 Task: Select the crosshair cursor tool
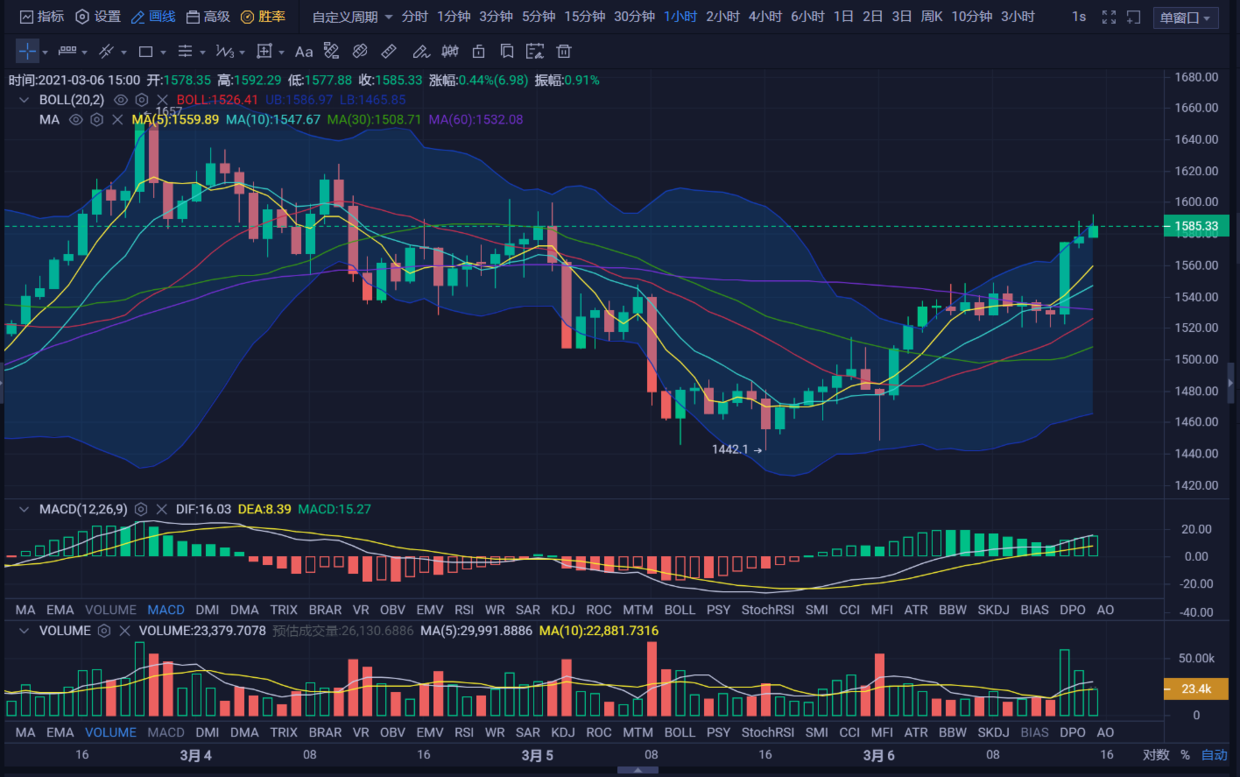coord(27,51)
